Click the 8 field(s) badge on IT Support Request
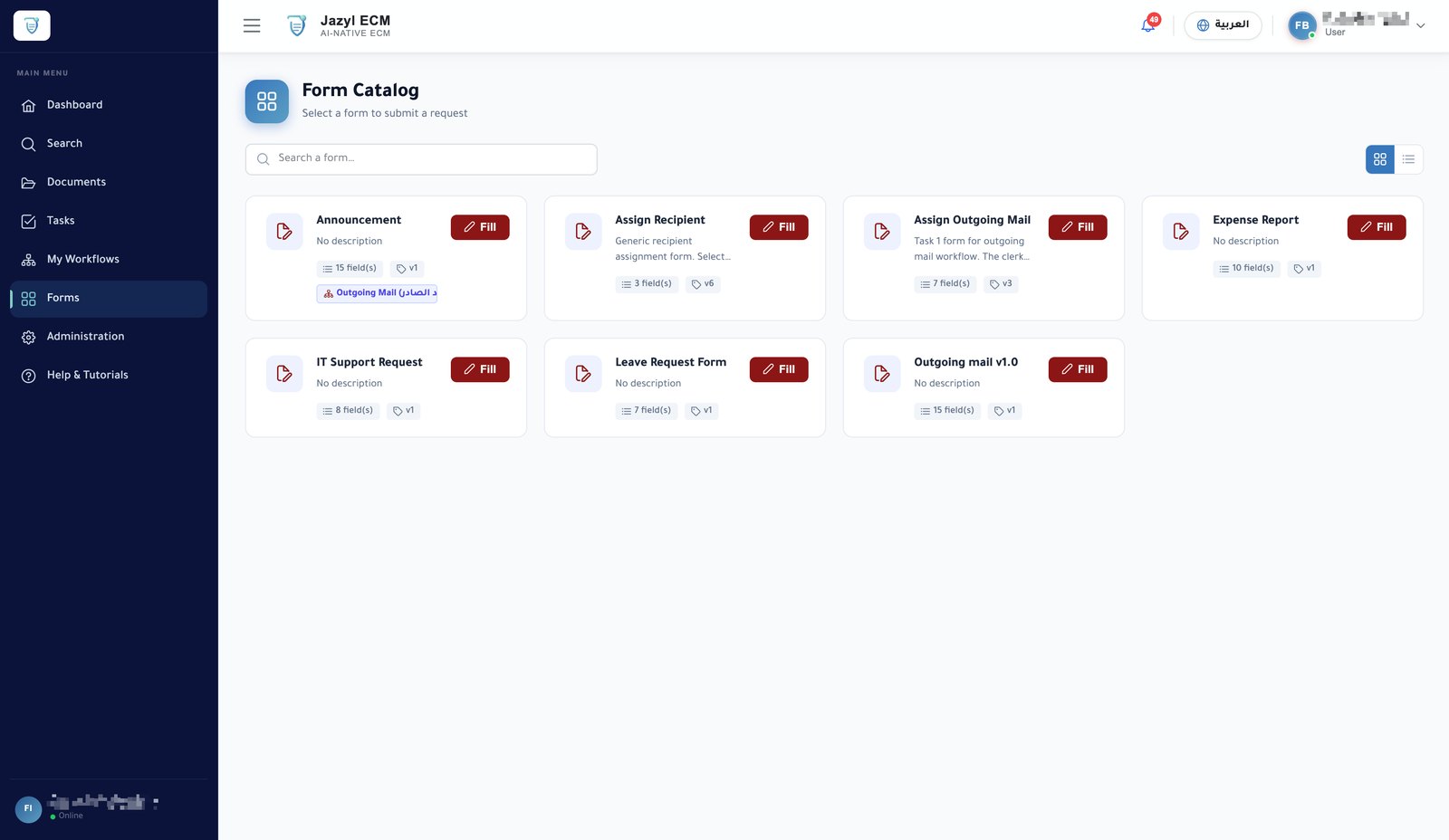 pyautogui.click(x=348, y=411)
